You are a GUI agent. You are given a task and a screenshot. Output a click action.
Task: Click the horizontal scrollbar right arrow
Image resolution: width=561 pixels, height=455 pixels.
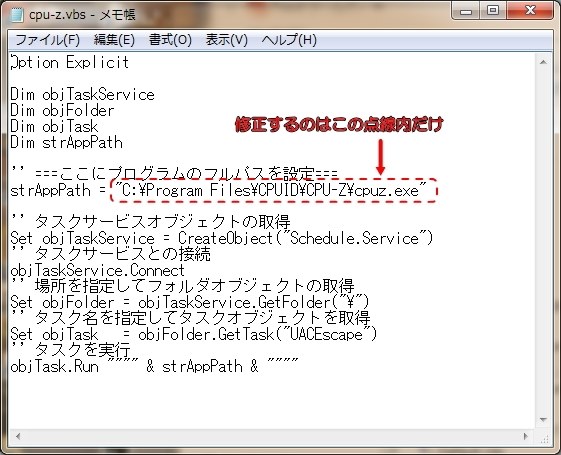(x=525, y=436)
